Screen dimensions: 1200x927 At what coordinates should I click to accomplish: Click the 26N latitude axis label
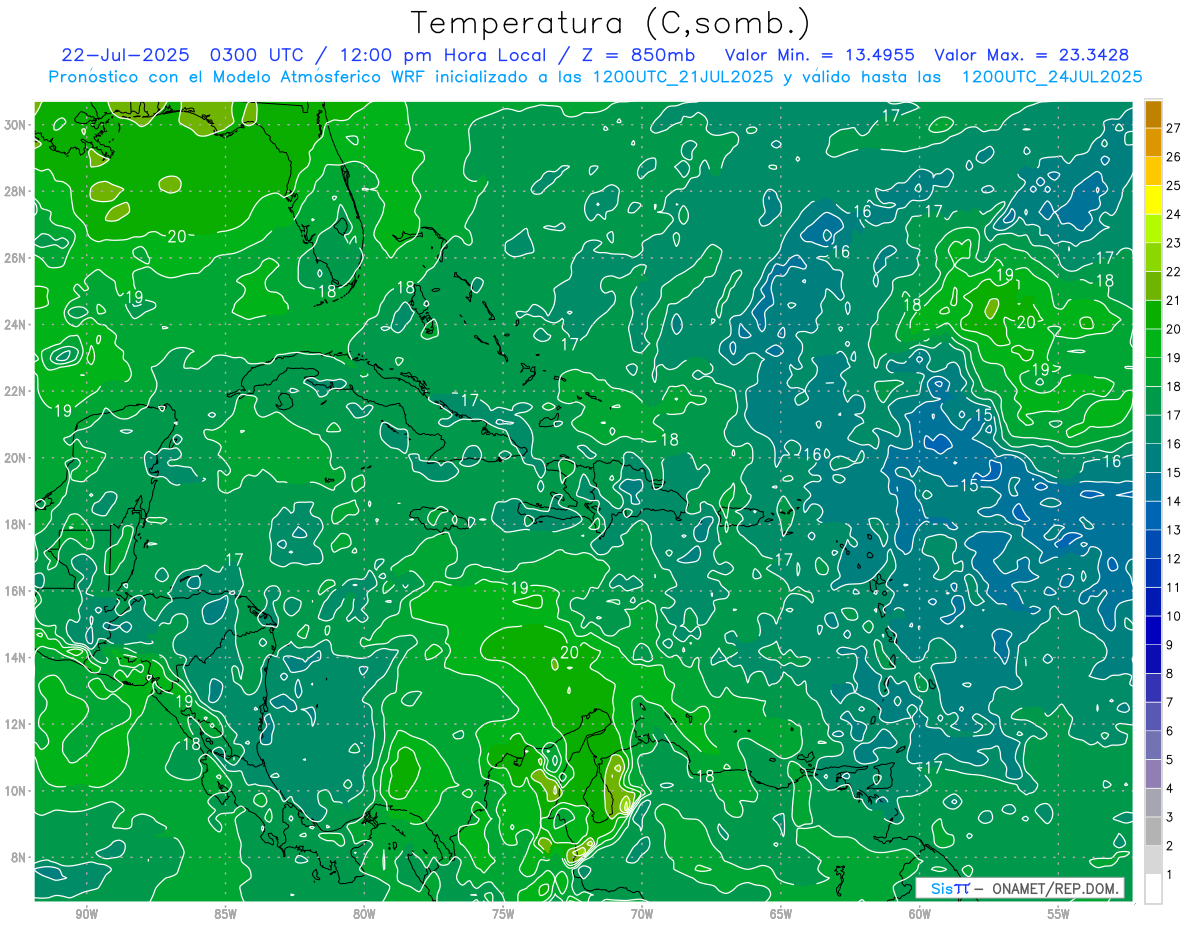click(15, 258)
